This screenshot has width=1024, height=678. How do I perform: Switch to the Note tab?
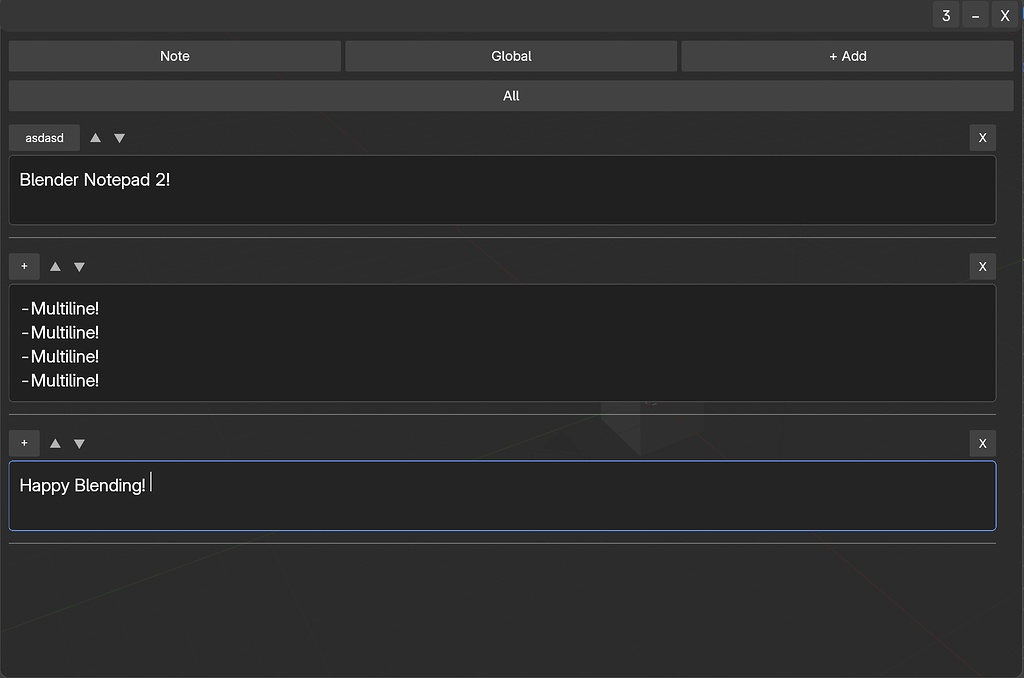[x=175, y=56]
